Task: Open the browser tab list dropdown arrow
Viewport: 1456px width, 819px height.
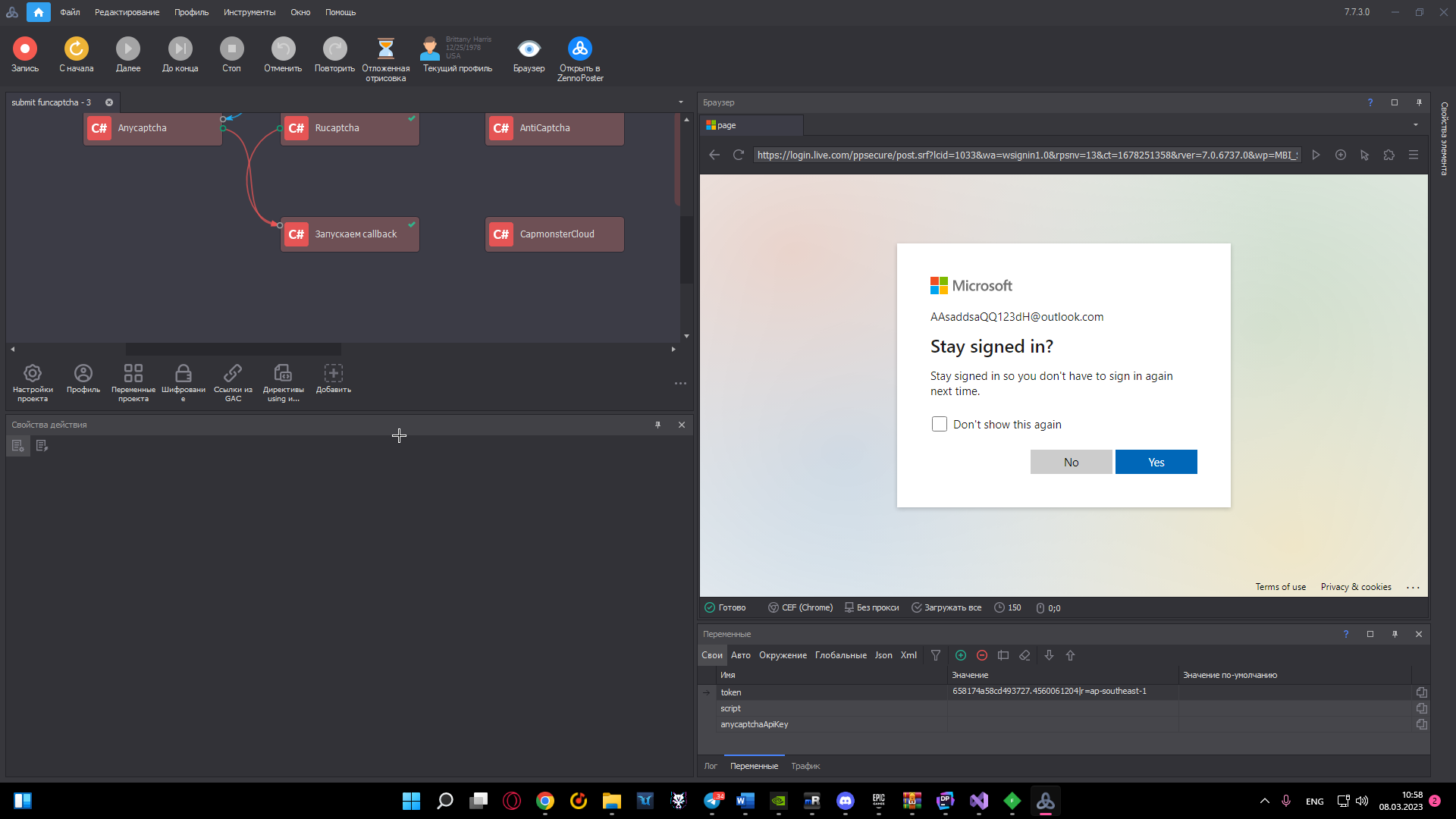Action: point(1415,125)
